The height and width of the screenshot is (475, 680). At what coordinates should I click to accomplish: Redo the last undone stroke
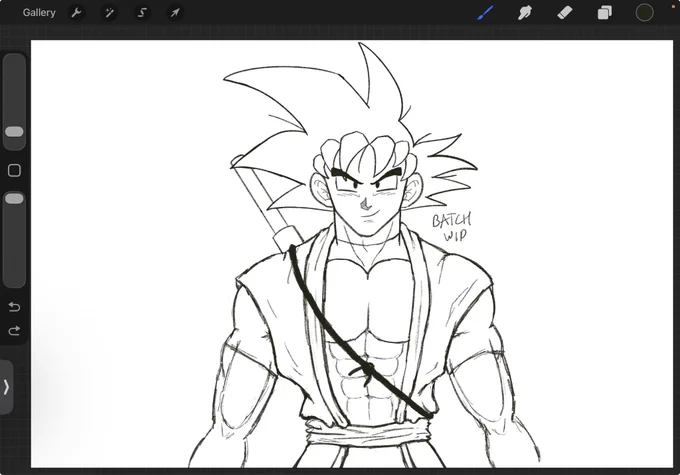14,331
